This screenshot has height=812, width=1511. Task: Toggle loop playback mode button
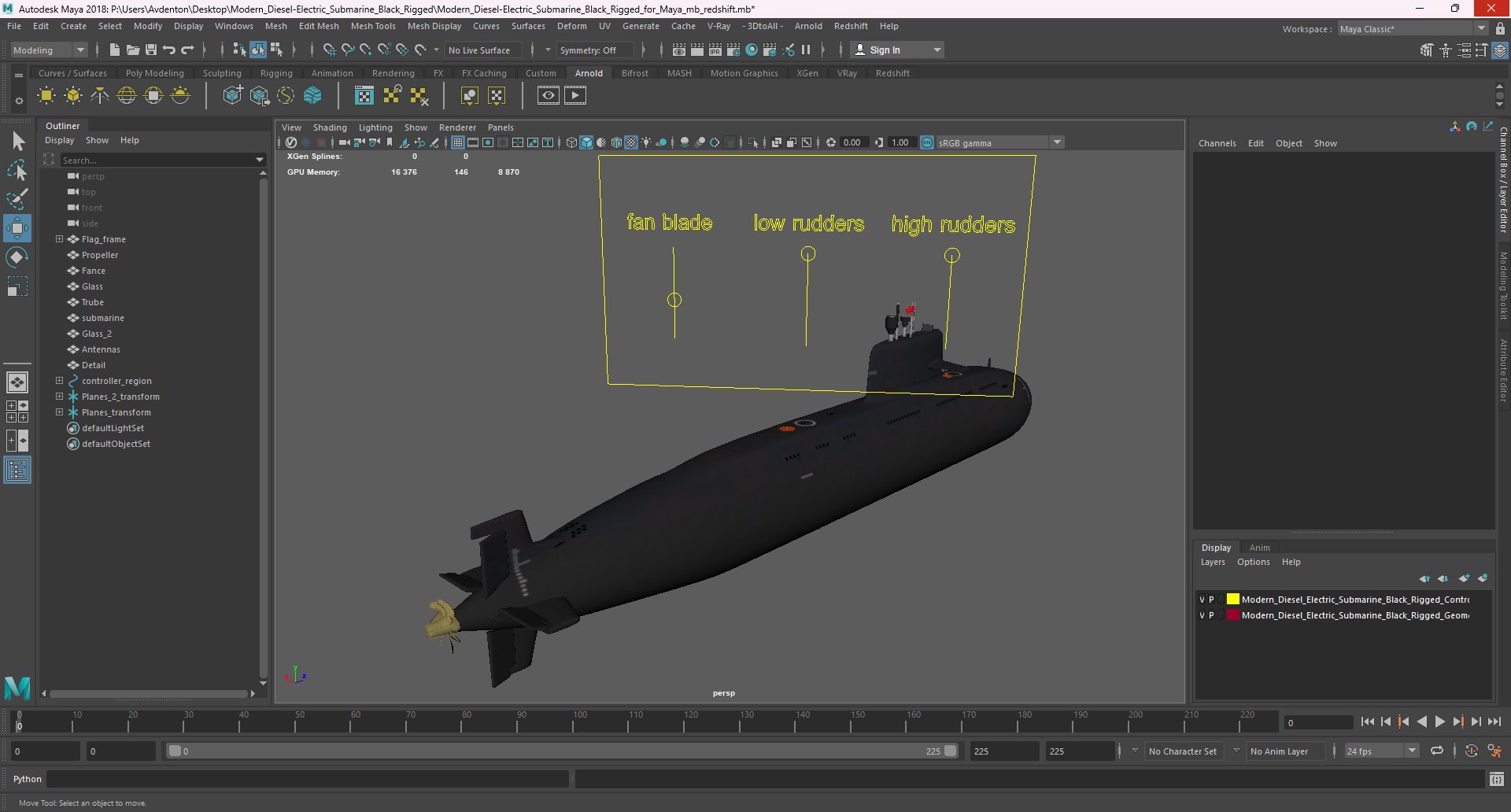[1437, 751]
